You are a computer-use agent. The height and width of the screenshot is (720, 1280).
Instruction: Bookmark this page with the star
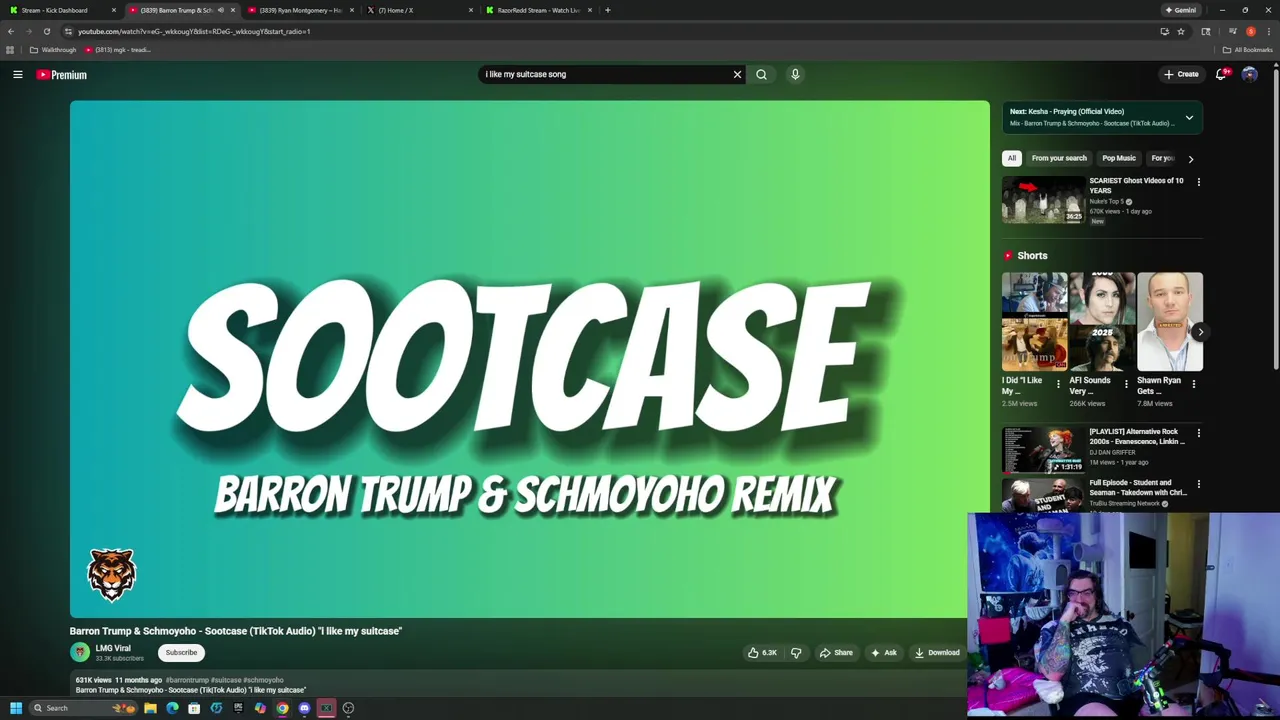click(x=1181, y=31)
